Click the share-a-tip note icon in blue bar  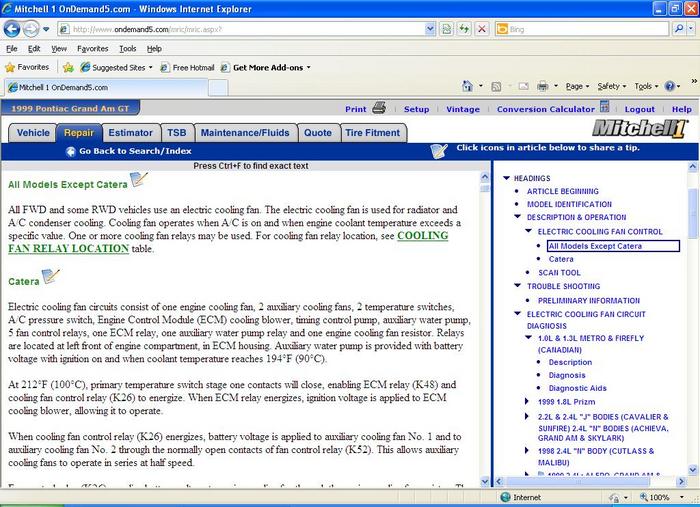(x=439, y=151)
